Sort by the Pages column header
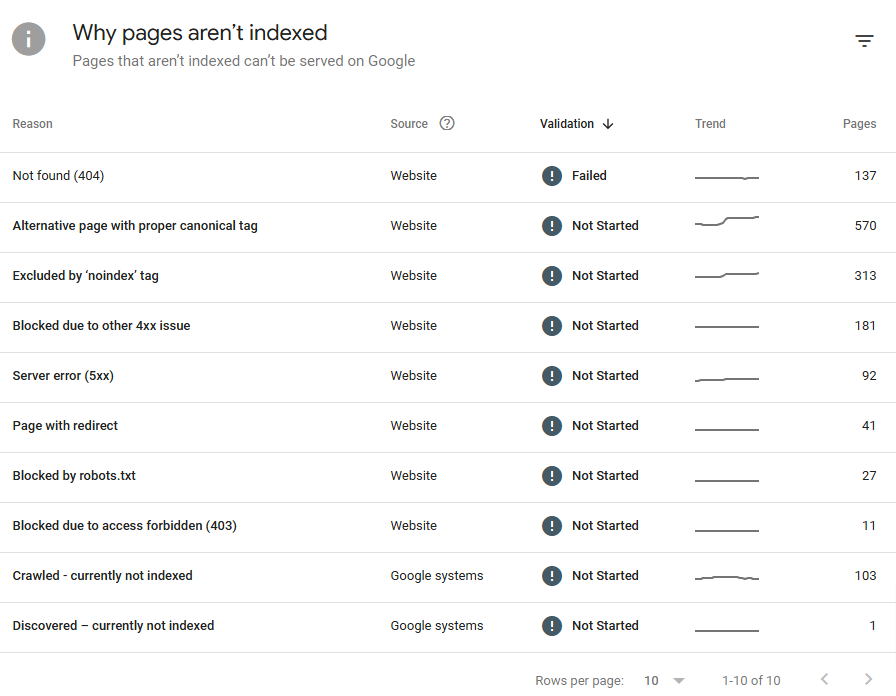Screen dimensions: 896x696 pos(859,124)
